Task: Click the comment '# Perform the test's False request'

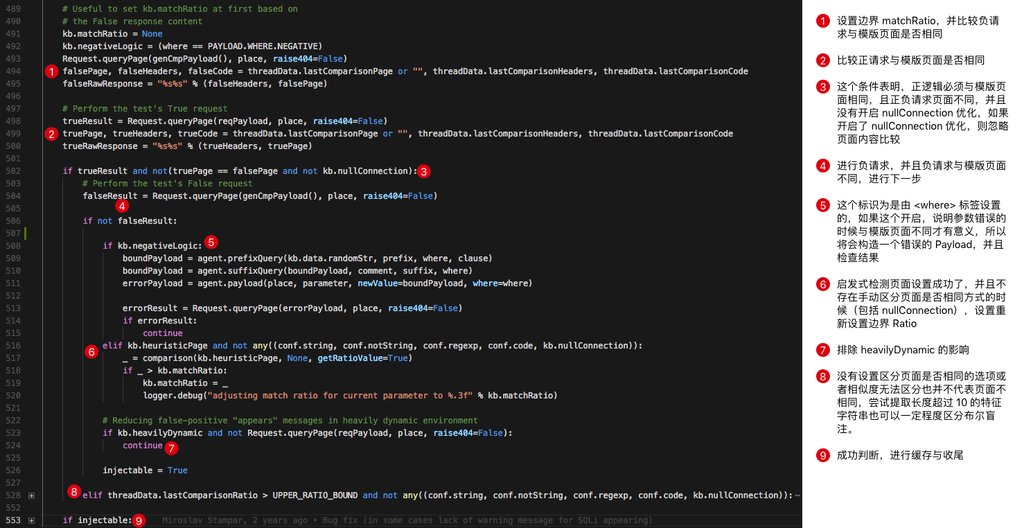Action: pyautogui.click(x=167, y=184)
